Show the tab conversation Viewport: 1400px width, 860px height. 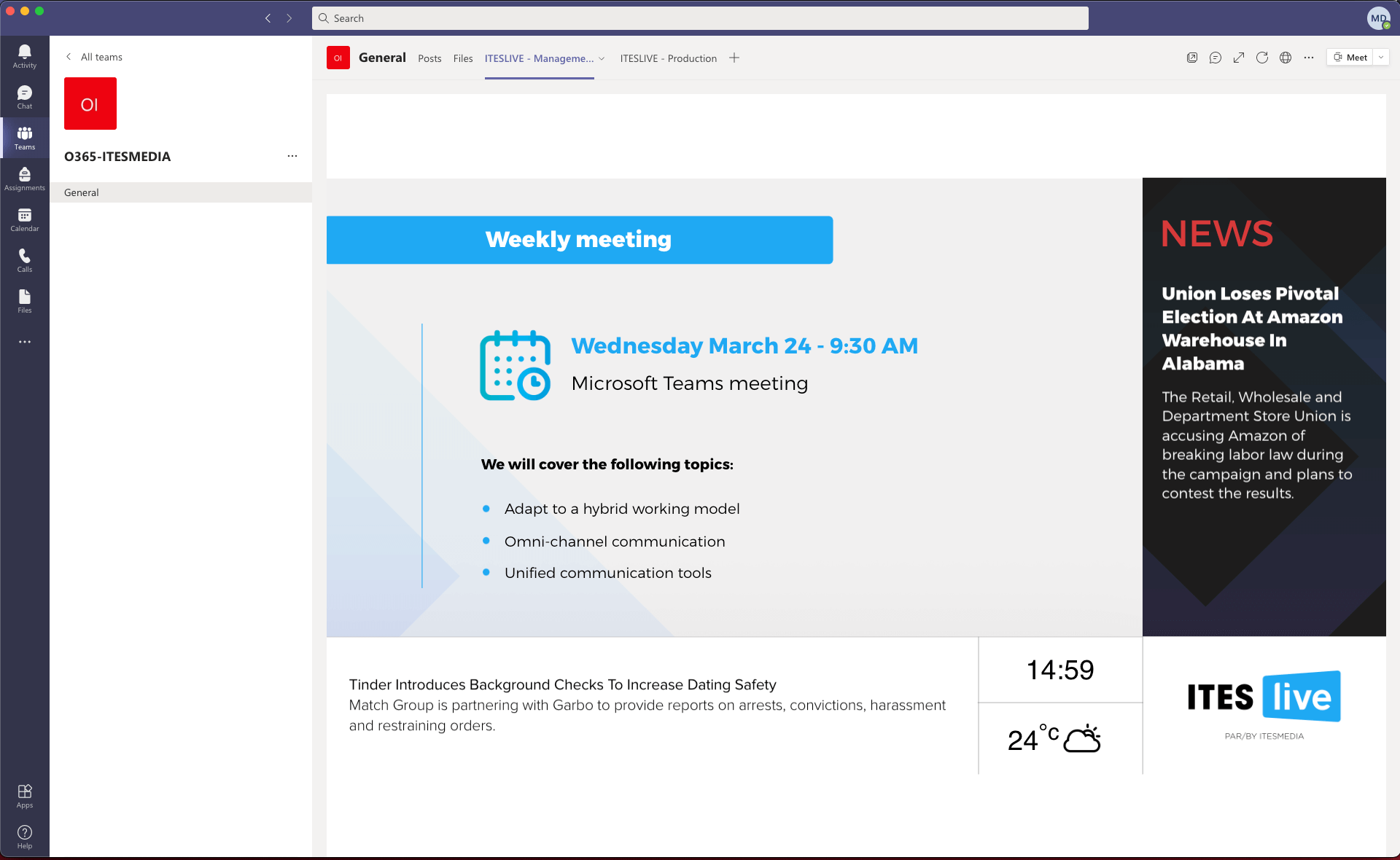[1216, 58]
